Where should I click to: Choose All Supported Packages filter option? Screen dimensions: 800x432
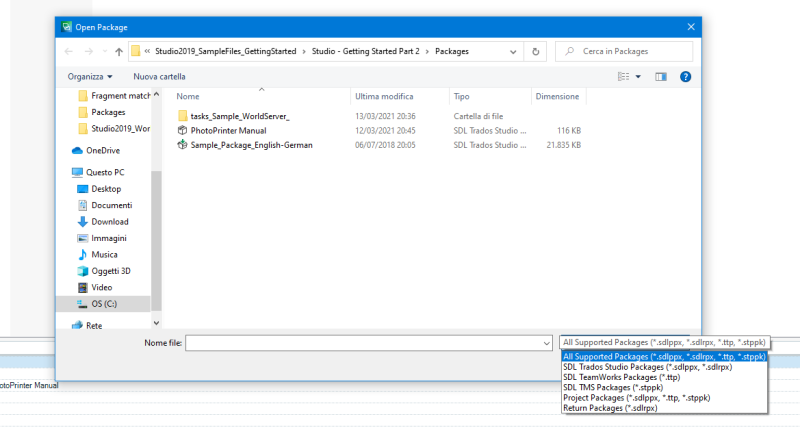664,357
